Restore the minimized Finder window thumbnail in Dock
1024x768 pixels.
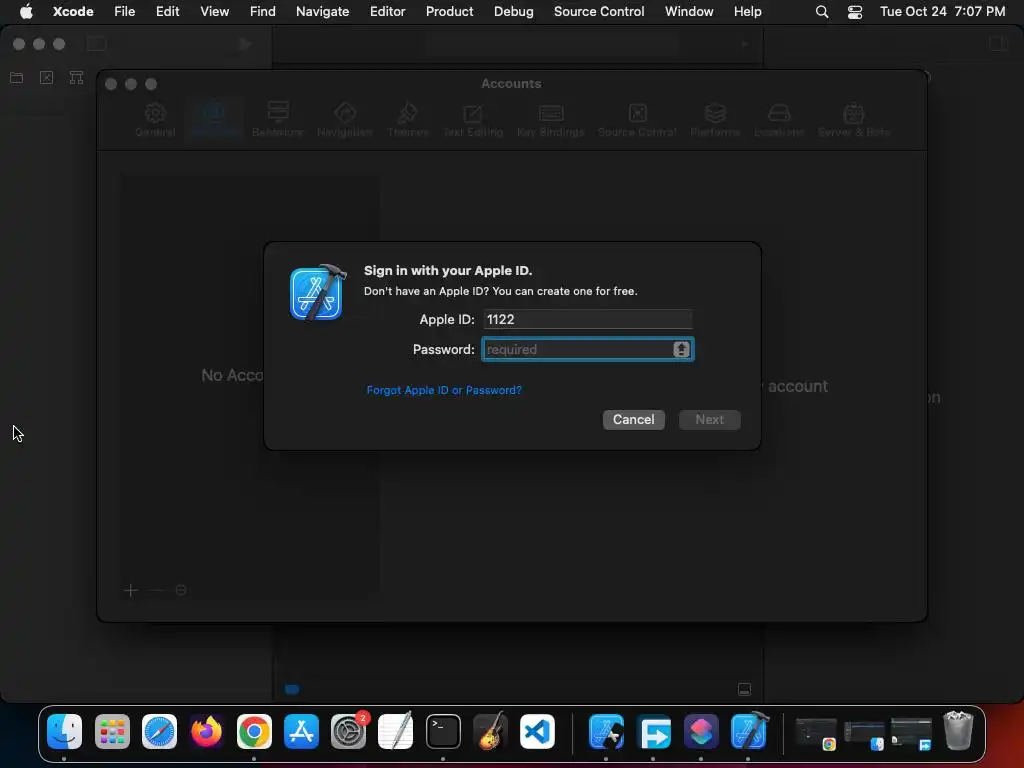coord(863,735)
